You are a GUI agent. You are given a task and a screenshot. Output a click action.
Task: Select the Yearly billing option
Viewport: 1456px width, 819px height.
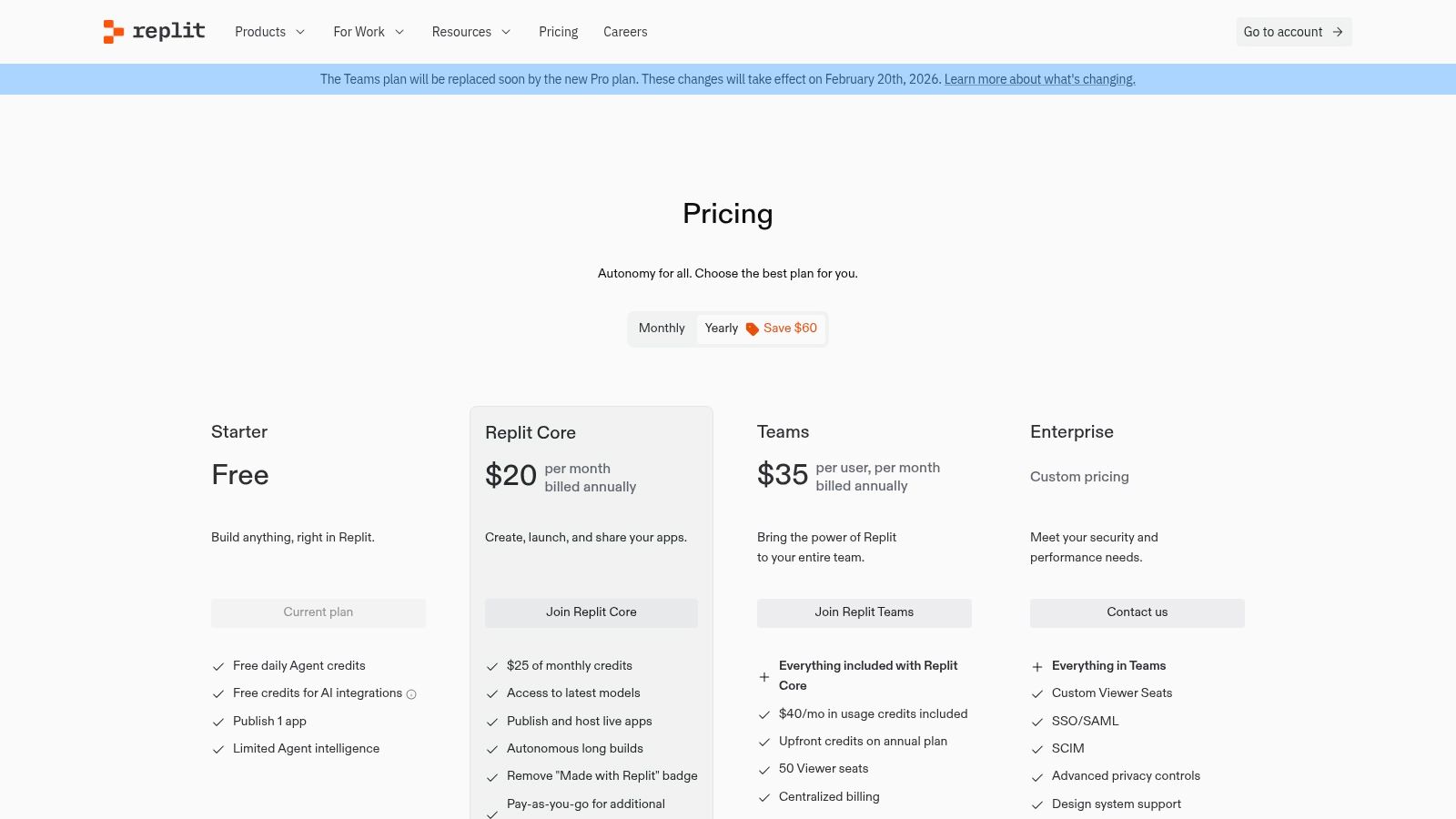point(722,329)
